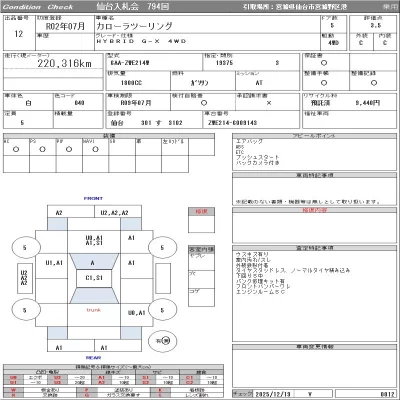
Task: Select the hood marking U0,A1 A1,S1
Action: 94,241
